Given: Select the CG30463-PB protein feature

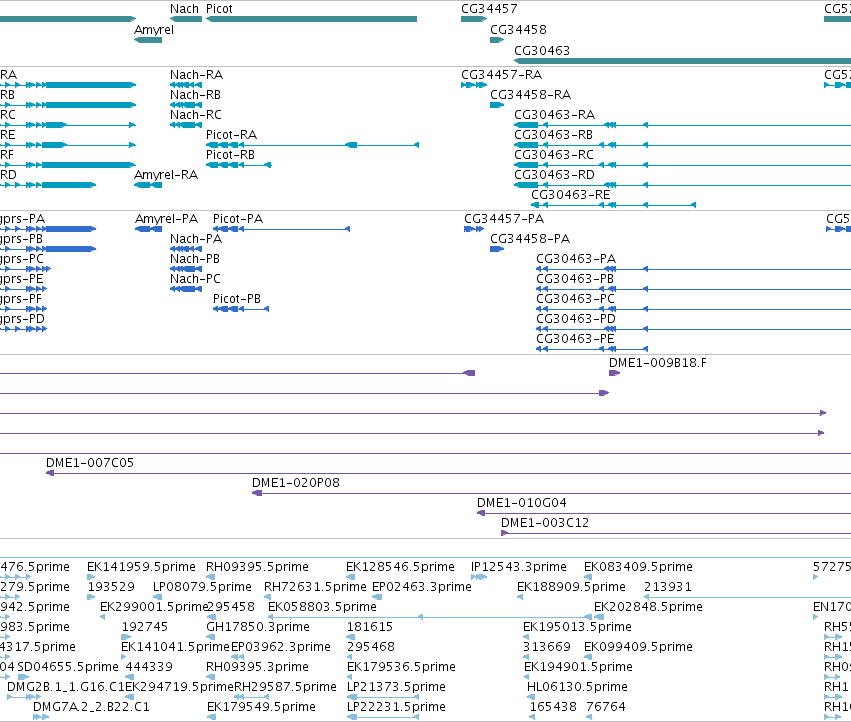Looking at the screenshot, I should coord(693,289).
